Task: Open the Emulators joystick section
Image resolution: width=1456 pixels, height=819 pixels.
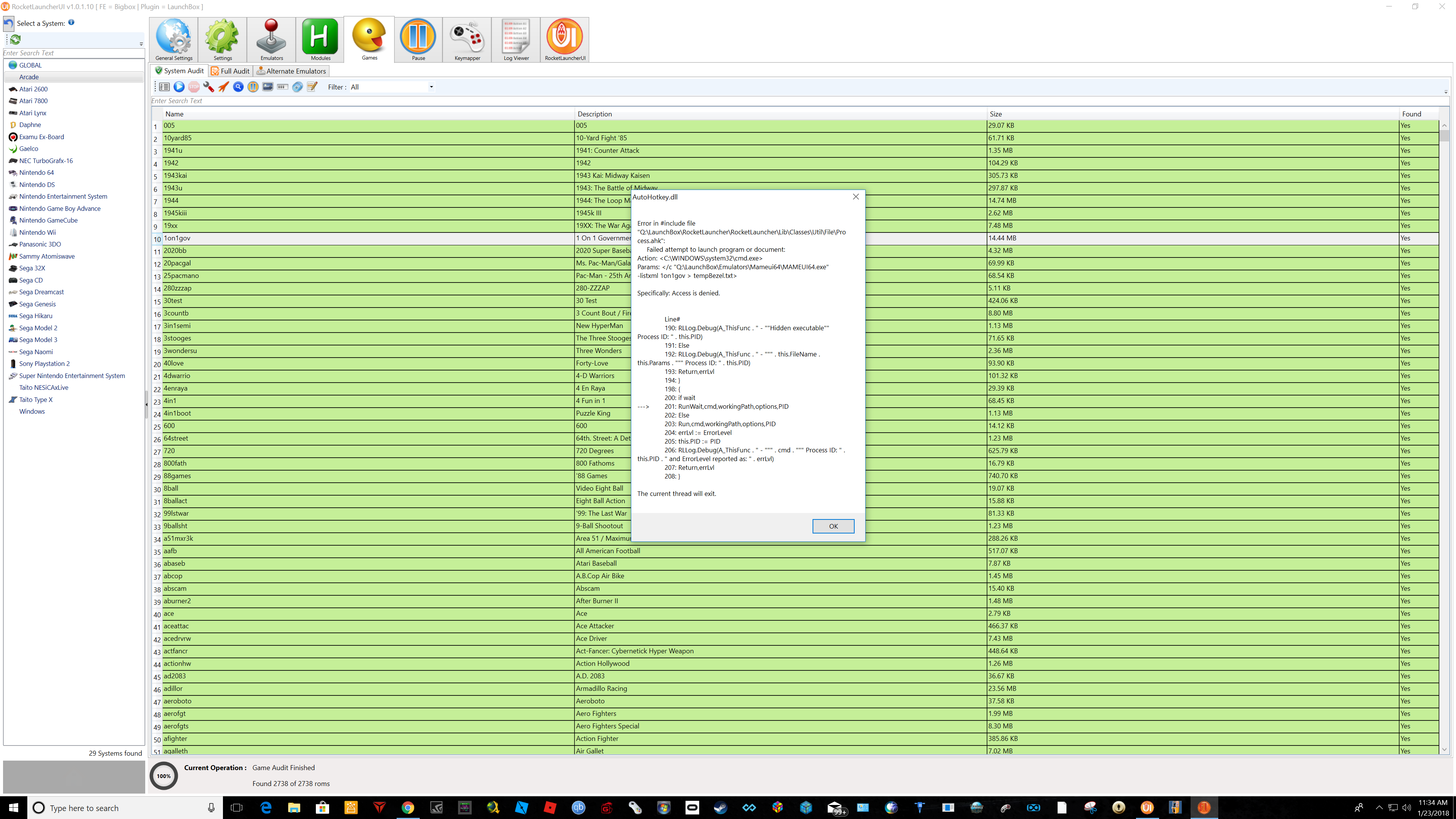Action: [271, 39]
